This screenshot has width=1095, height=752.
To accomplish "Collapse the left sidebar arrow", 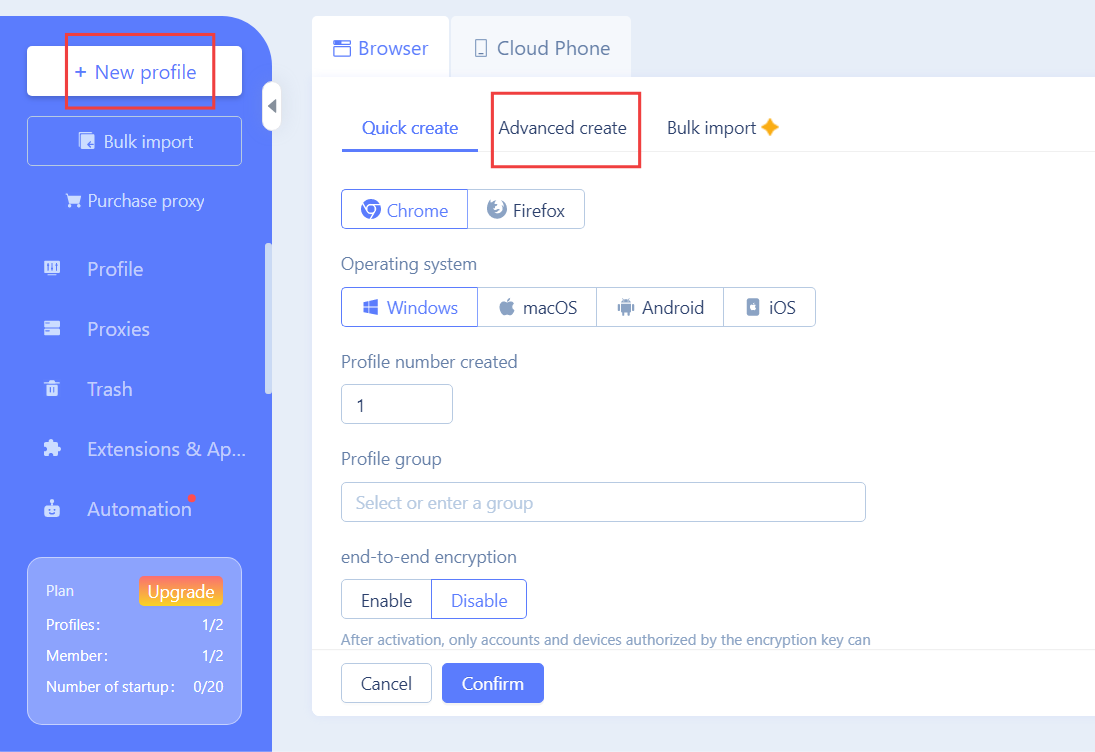I will tap(272, 106).
